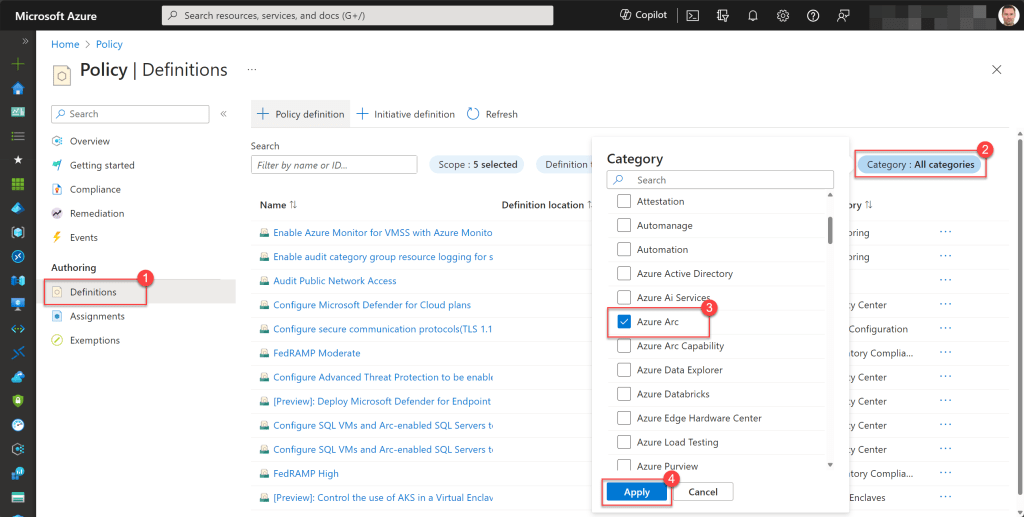Open Cloud Shell from top bar
The height and width of the screenshot is (517, 1024).
point(691,15)
